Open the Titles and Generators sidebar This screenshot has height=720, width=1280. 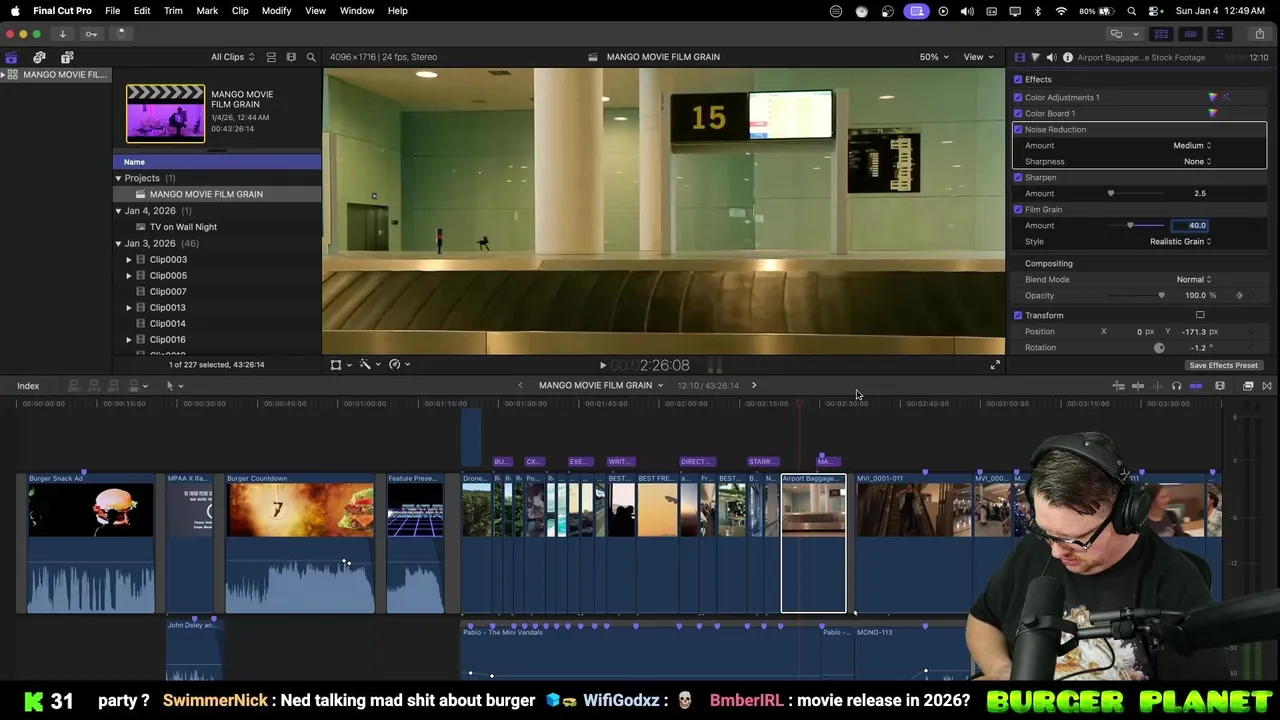pos(68,57)
